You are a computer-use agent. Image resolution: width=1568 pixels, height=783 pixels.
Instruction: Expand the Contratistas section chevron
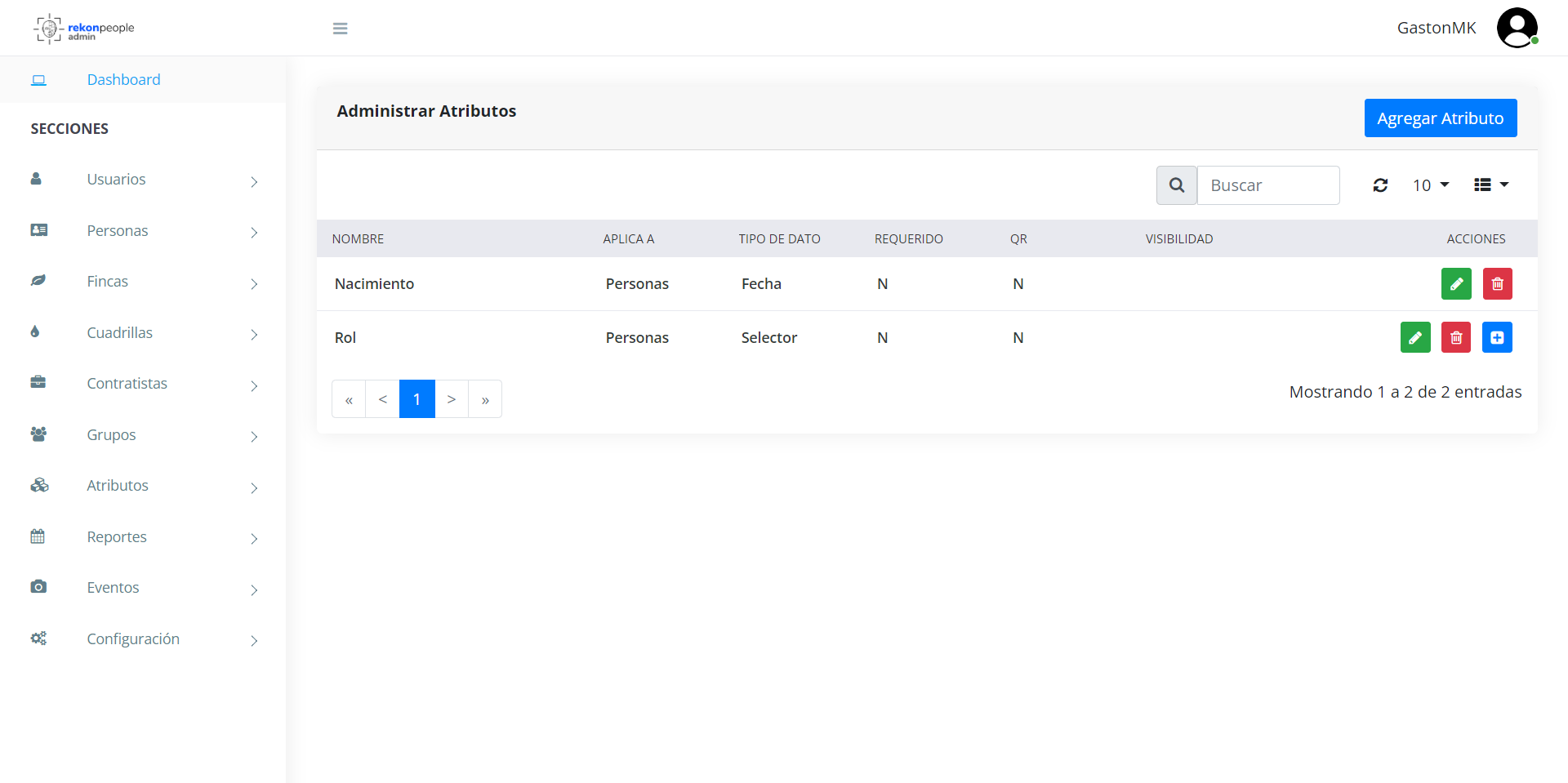click(254, 385)
